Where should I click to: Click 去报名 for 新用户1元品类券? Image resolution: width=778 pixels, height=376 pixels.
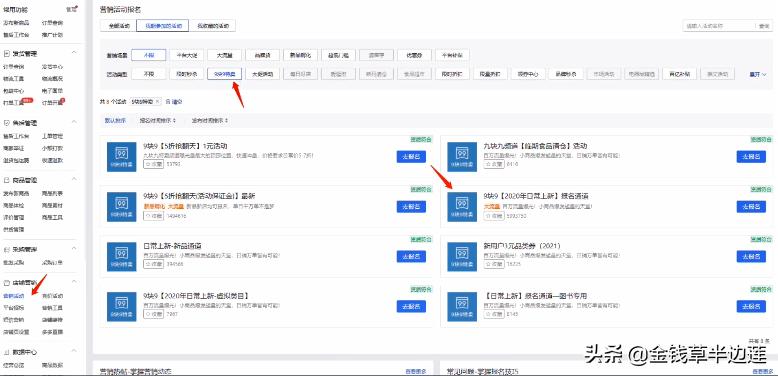751,256
